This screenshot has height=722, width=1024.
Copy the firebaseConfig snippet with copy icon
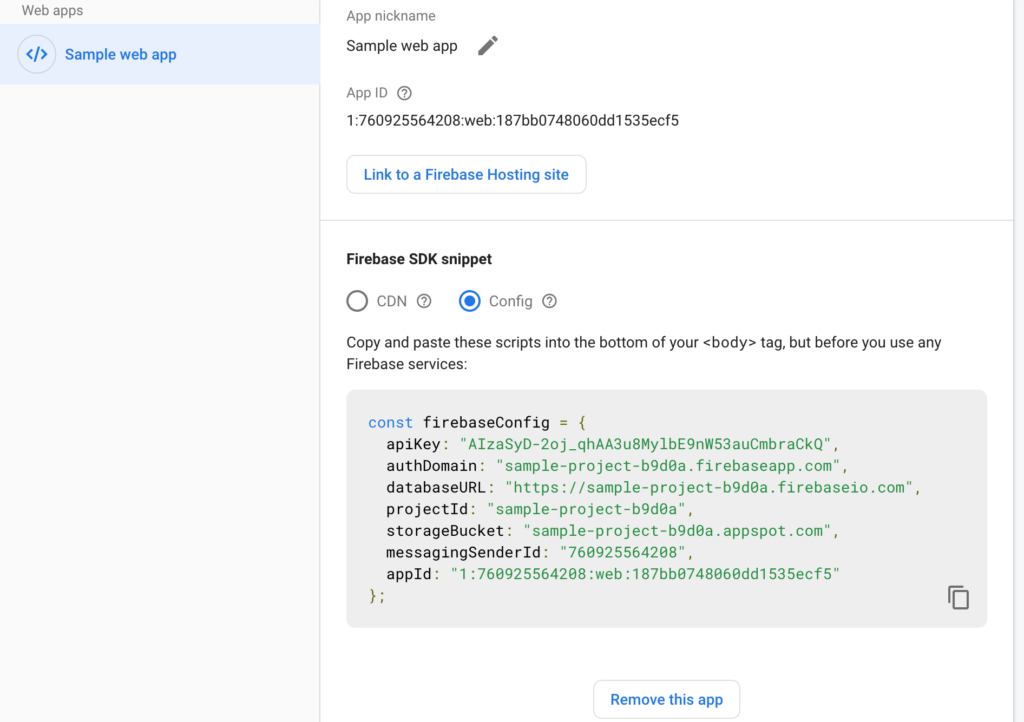click(958, 597)
